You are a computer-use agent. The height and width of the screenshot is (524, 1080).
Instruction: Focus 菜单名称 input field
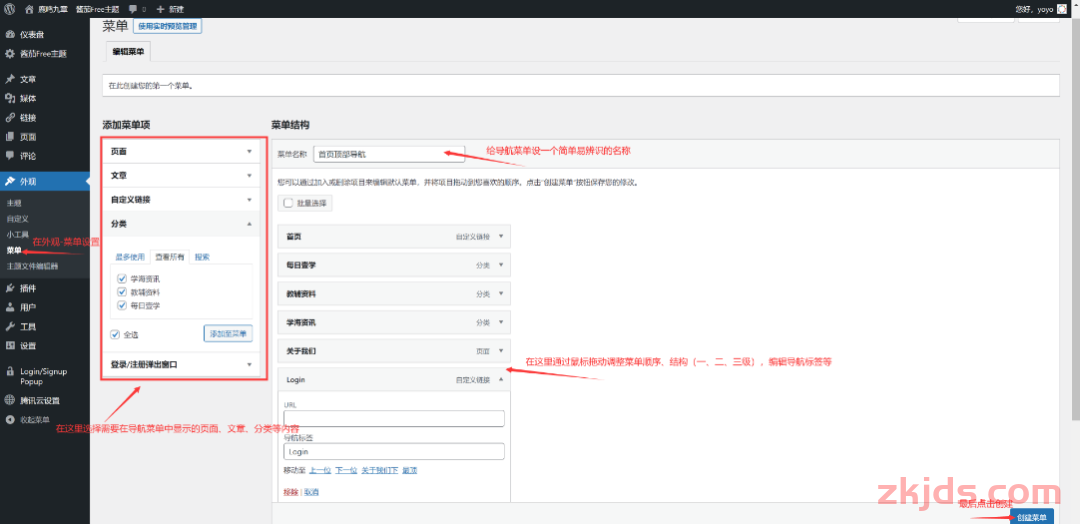click(389, 154)
